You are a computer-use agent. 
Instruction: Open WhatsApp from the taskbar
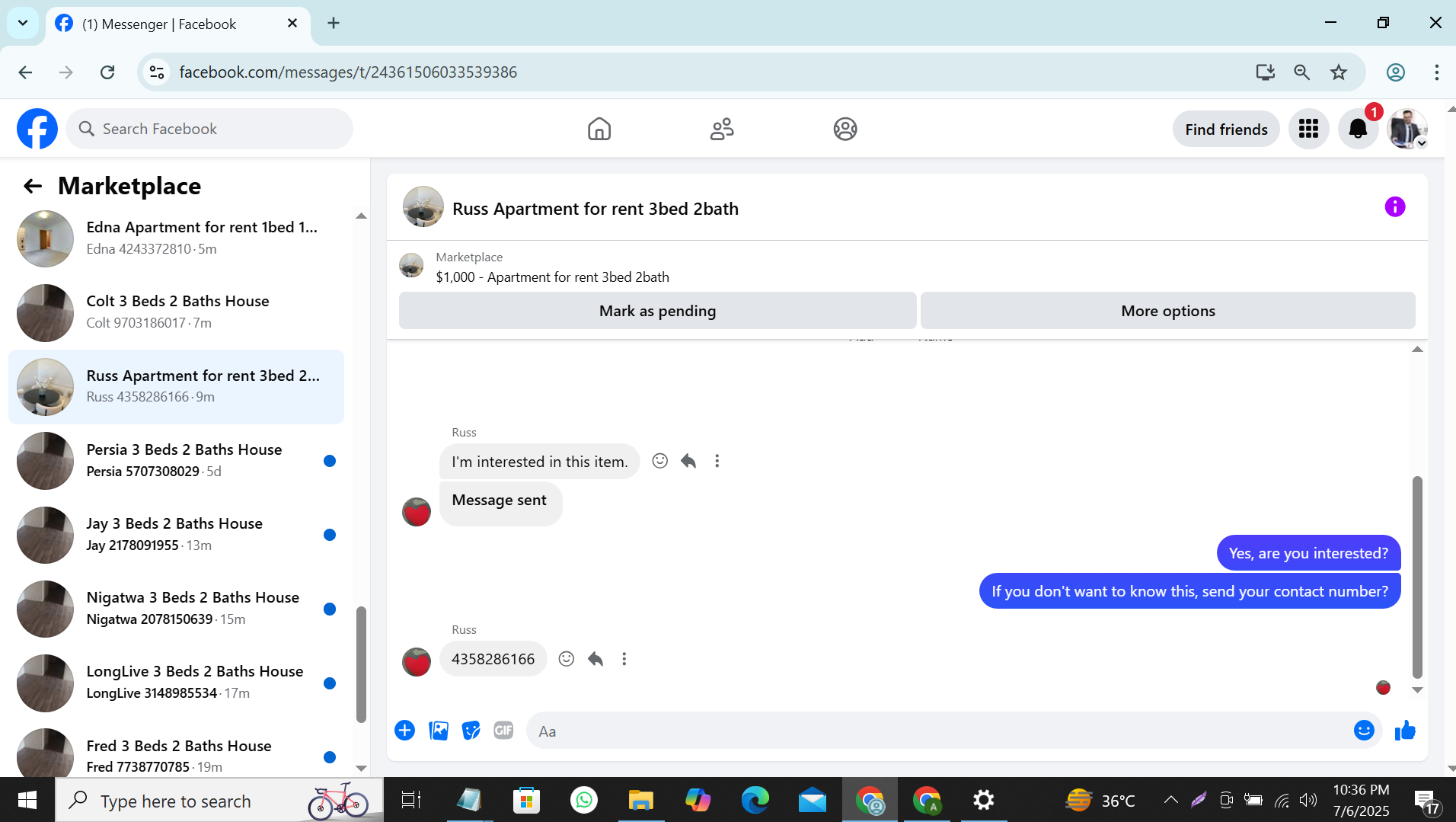(583, 800)
